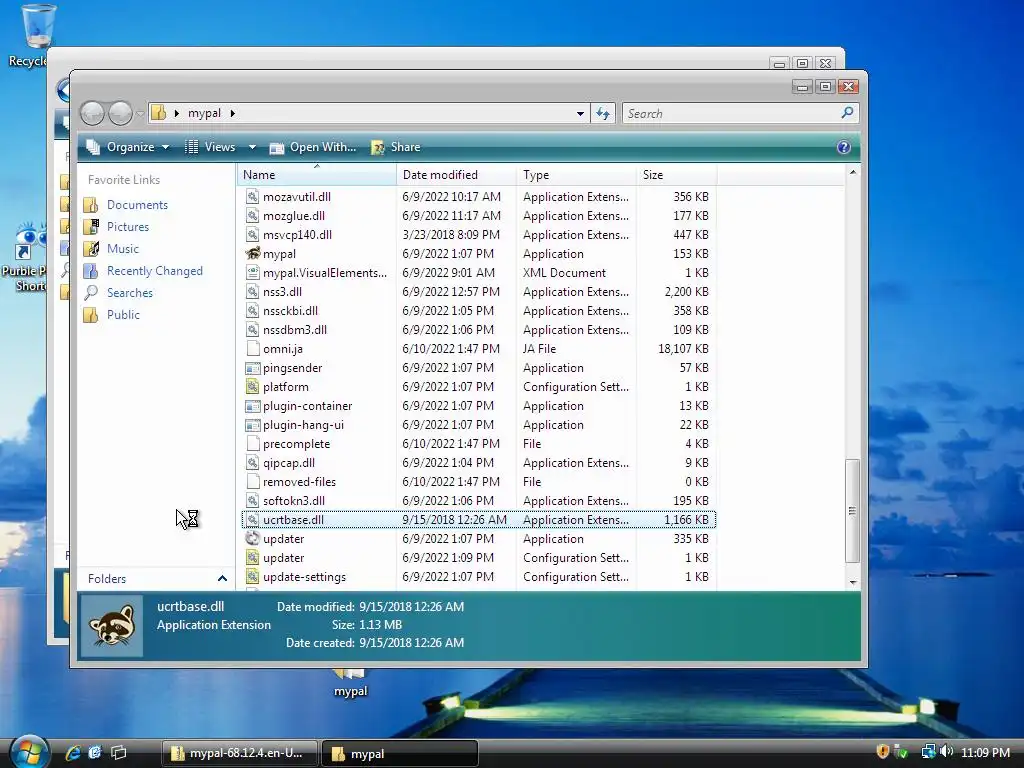
Task: Open Searches in Favorite Links
Action: tap(130, 293)
